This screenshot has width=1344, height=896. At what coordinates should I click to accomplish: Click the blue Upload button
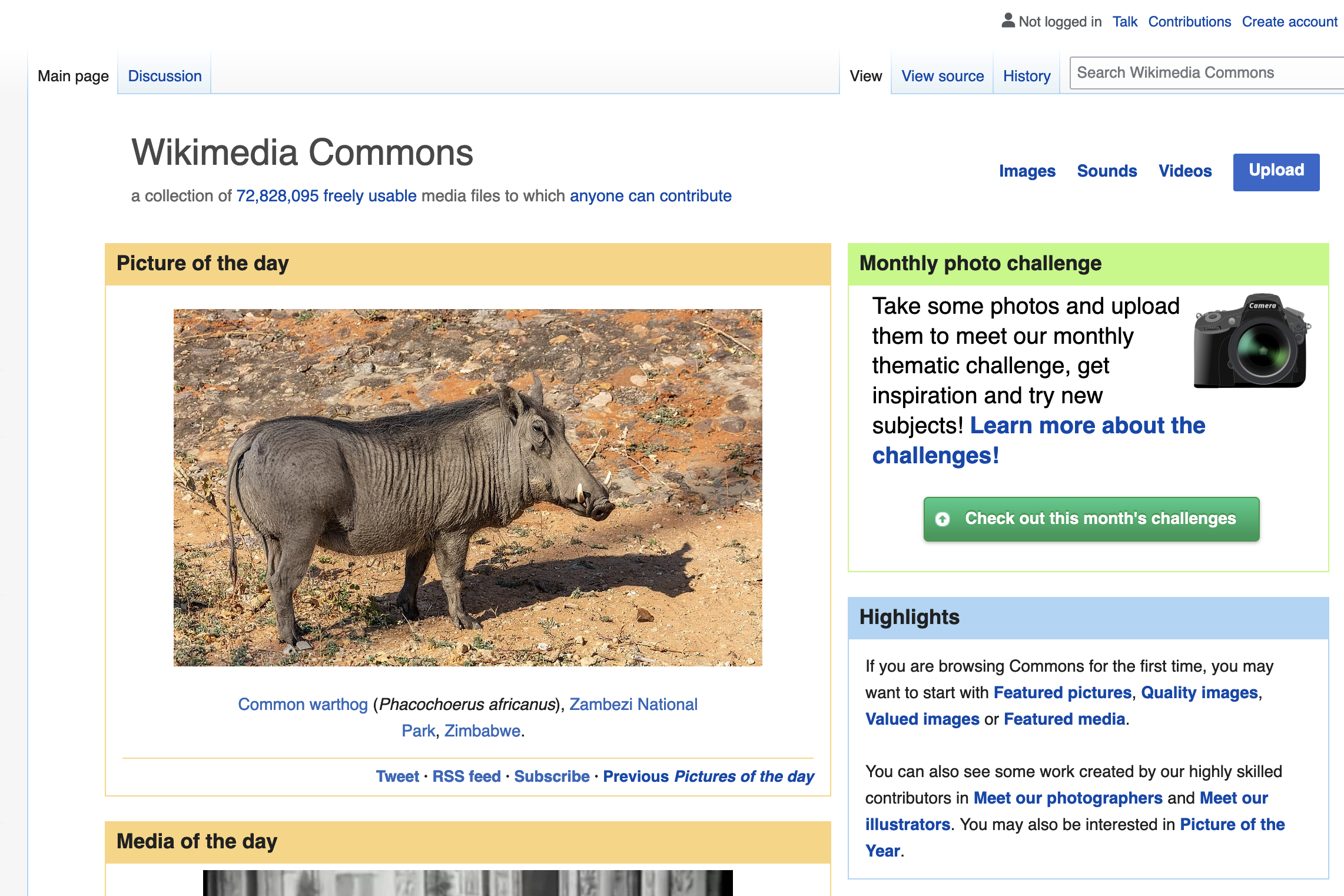tap(1276, 172)
